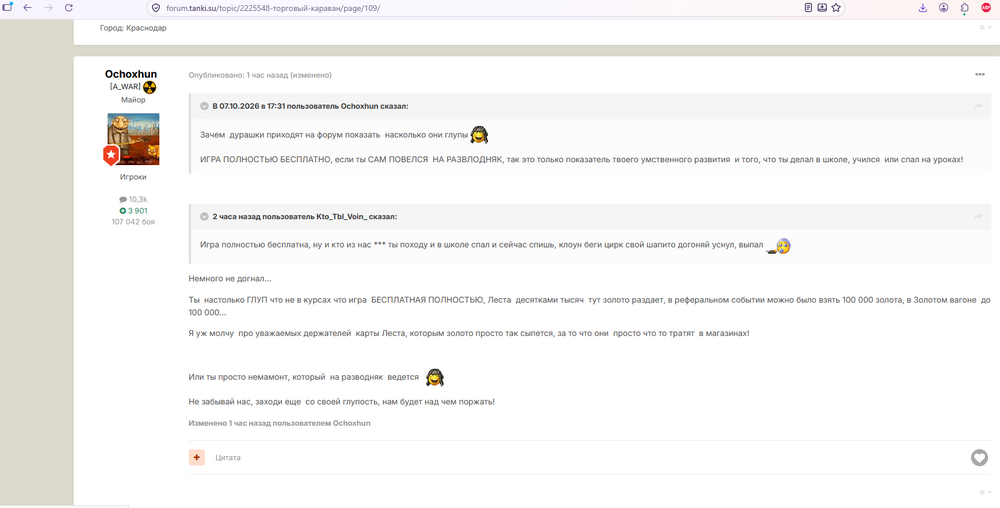This screenshot has width=1000, height=508.
Task: Jump to original post of Ochoxhun quote arrow
Action: tap(978, 106)
